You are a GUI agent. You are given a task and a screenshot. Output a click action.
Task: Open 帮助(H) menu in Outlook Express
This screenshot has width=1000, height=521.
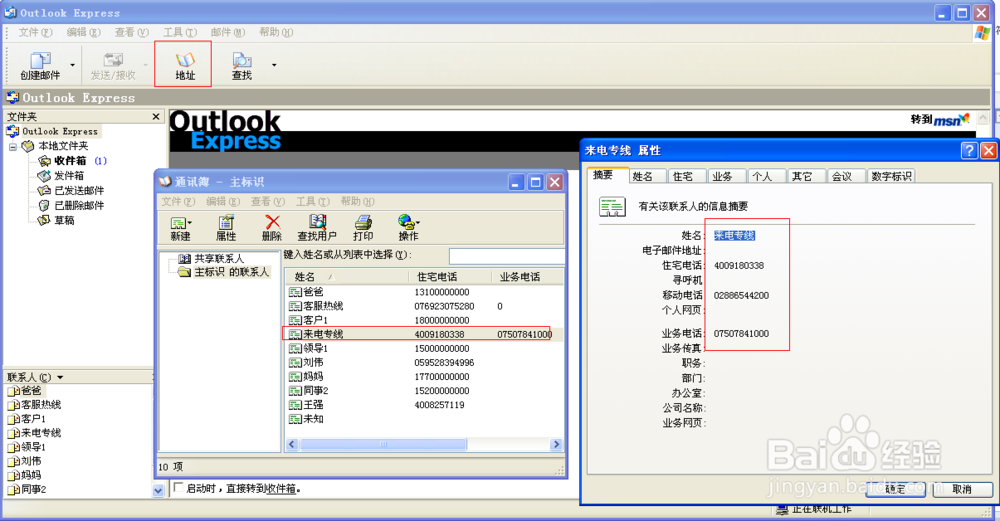click(276, 32)
